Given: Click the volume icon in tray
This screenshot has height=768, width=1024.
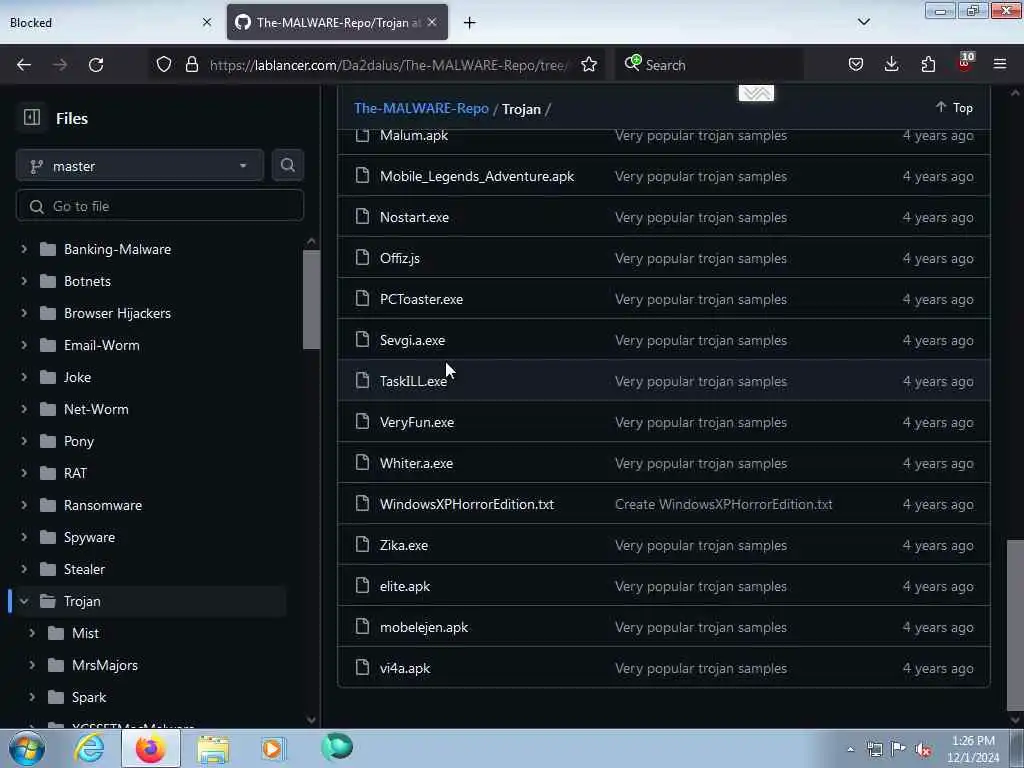Looking at the screenshot, I should tap(923, 749).
